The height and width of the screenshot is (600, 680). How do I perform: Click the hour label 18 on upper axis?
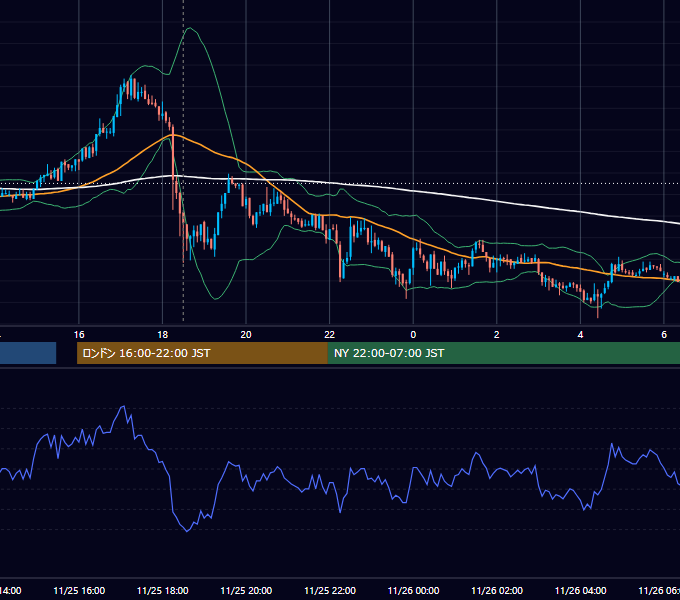click(163, 335)
